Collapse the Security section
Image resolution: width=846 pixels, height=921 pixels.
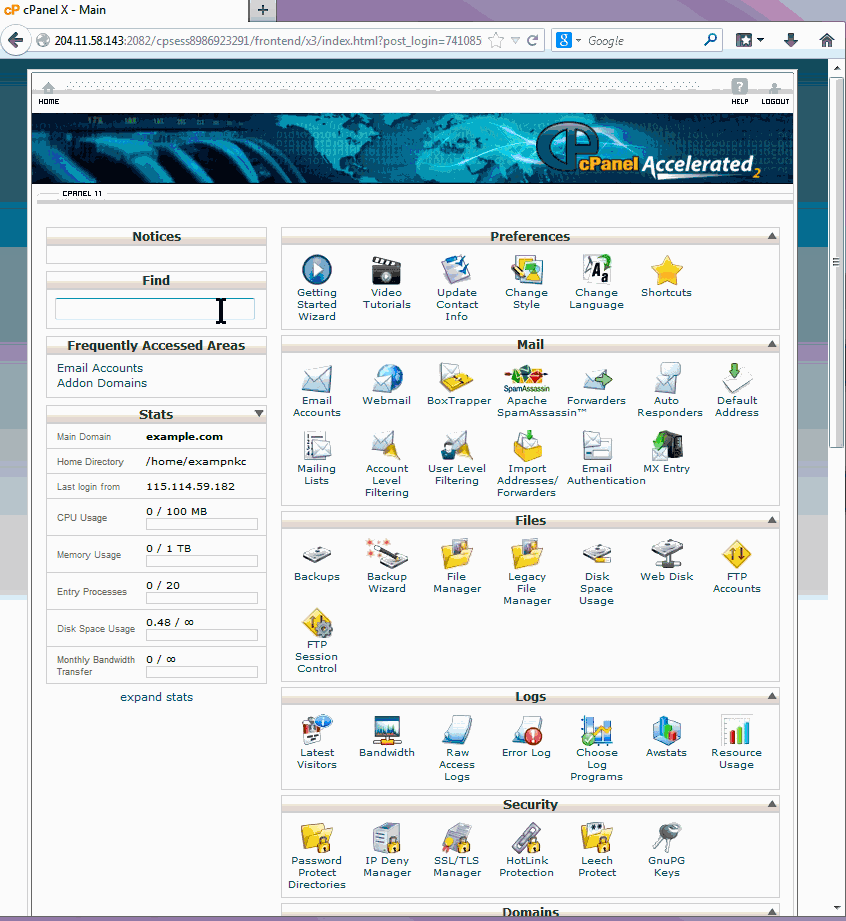pos(771,805)
